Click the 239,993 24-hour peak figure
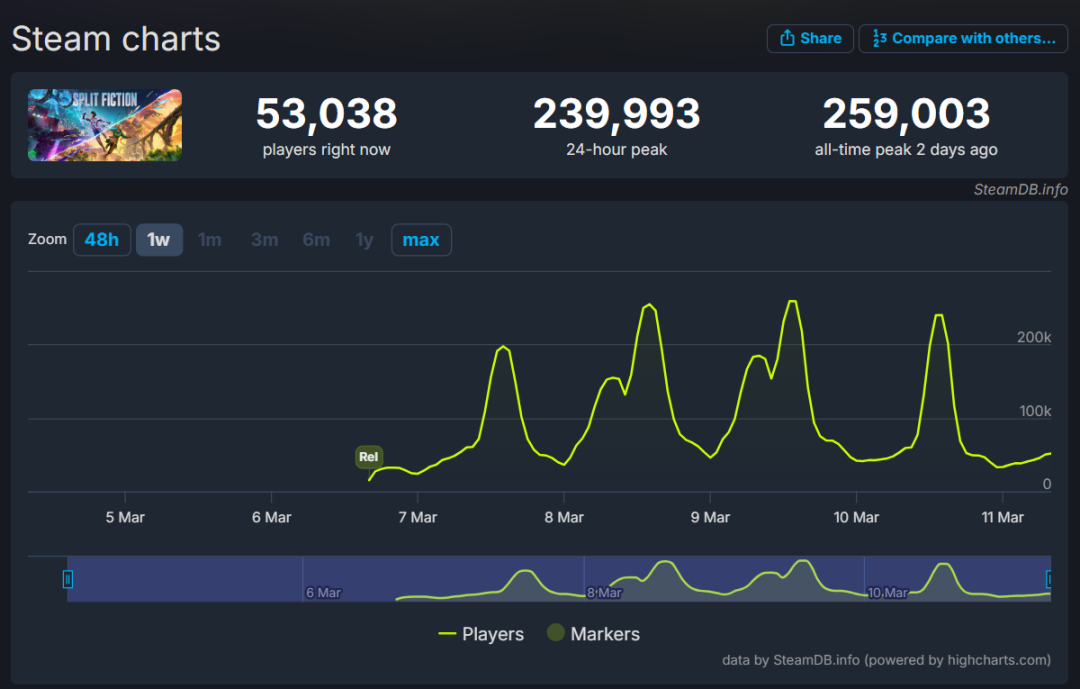The width and height of the screenshot is (1080, 689). pos(616,114)
